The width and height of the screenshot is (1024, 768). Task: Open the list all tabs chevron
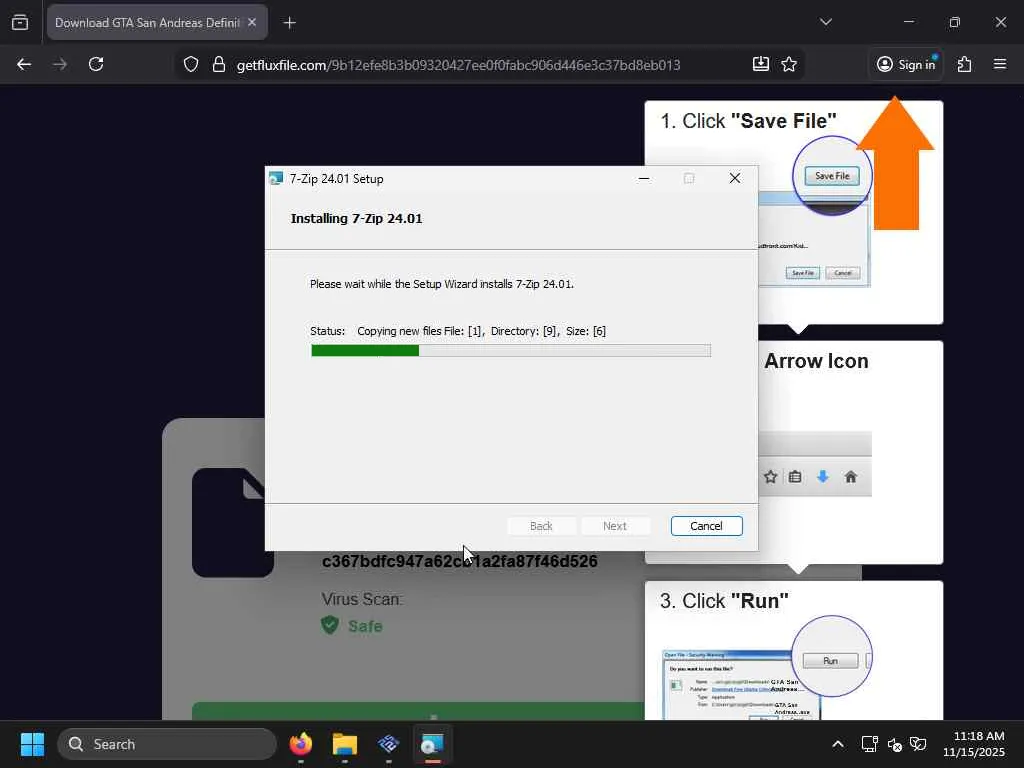pyautogui.click(x=825, y=22)
